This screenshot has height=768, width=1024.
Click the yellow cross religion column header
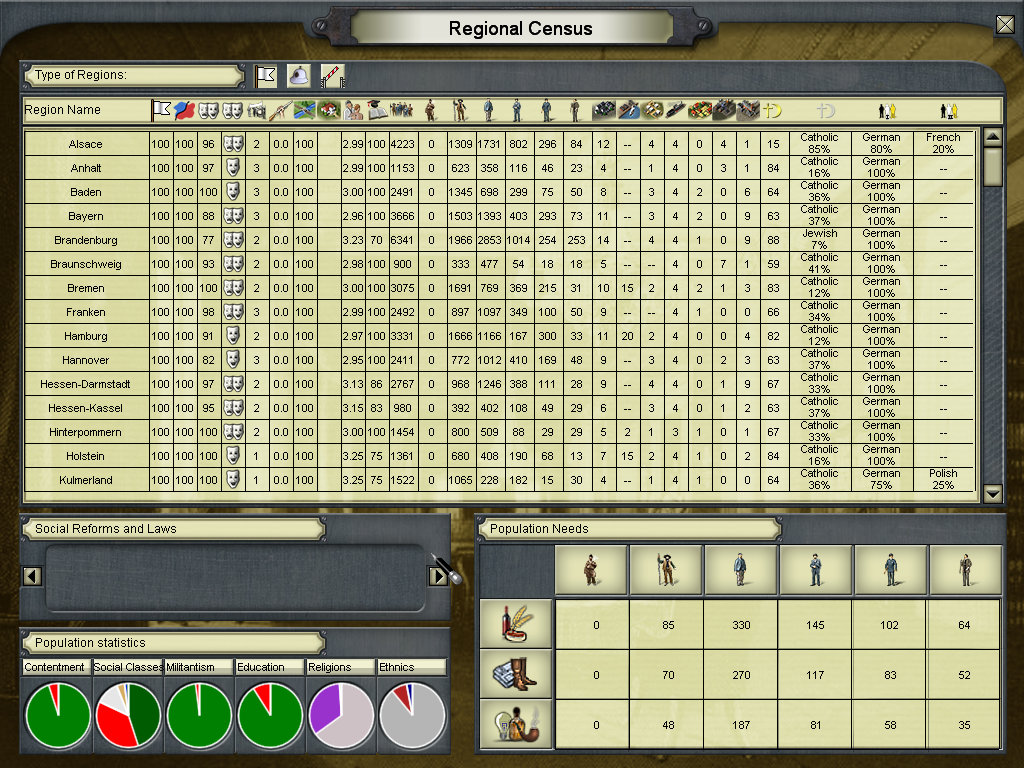pyautogui.click(x=772, y=110)
